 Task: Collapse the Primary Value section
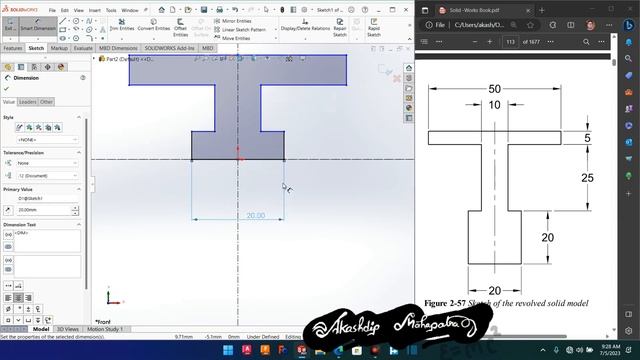(x=79, y=189)
